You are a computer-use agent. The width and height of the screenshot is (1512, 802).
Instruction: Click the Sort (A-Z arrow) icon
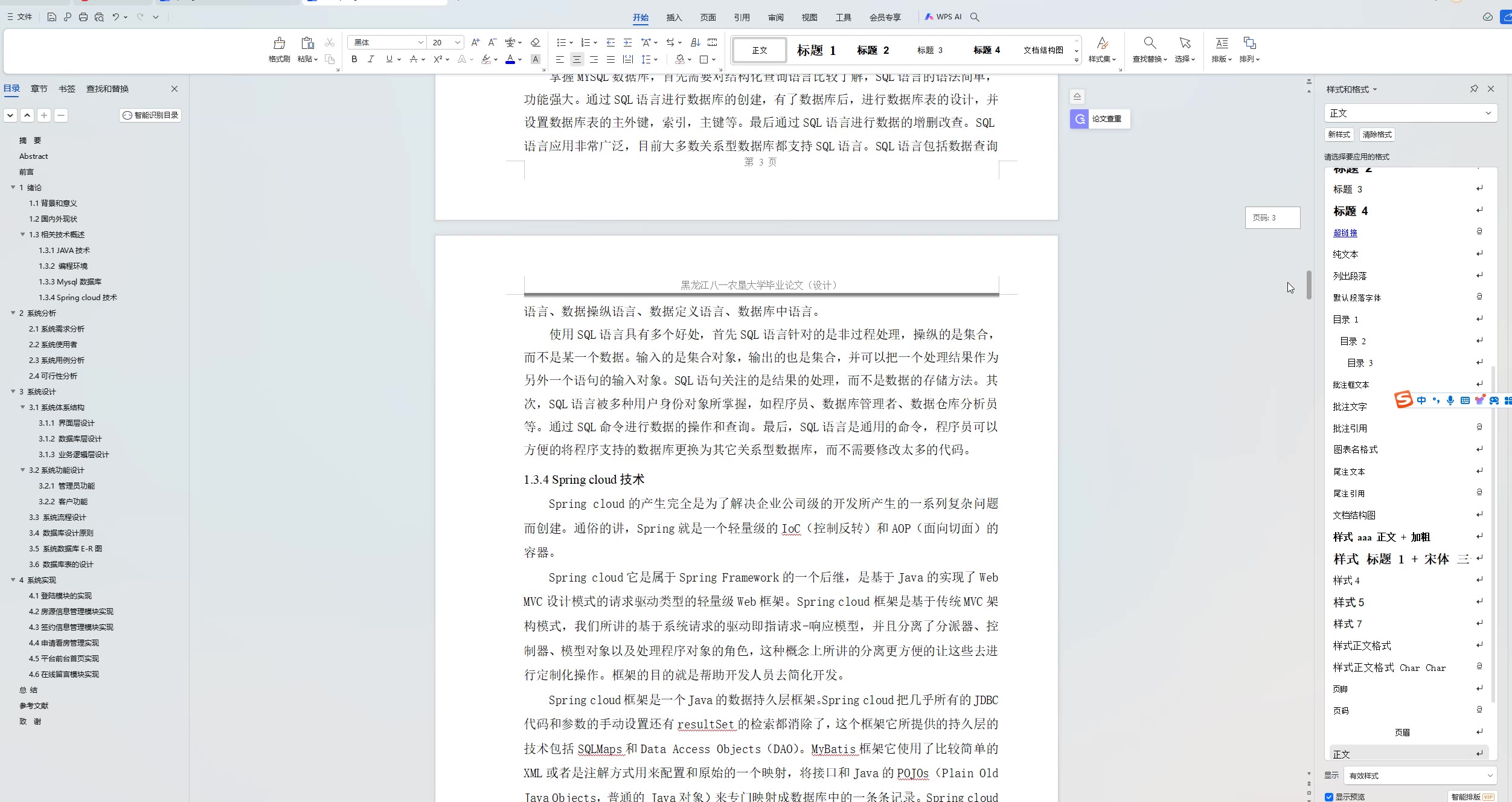pyautogui.click(x=695, y=42)
